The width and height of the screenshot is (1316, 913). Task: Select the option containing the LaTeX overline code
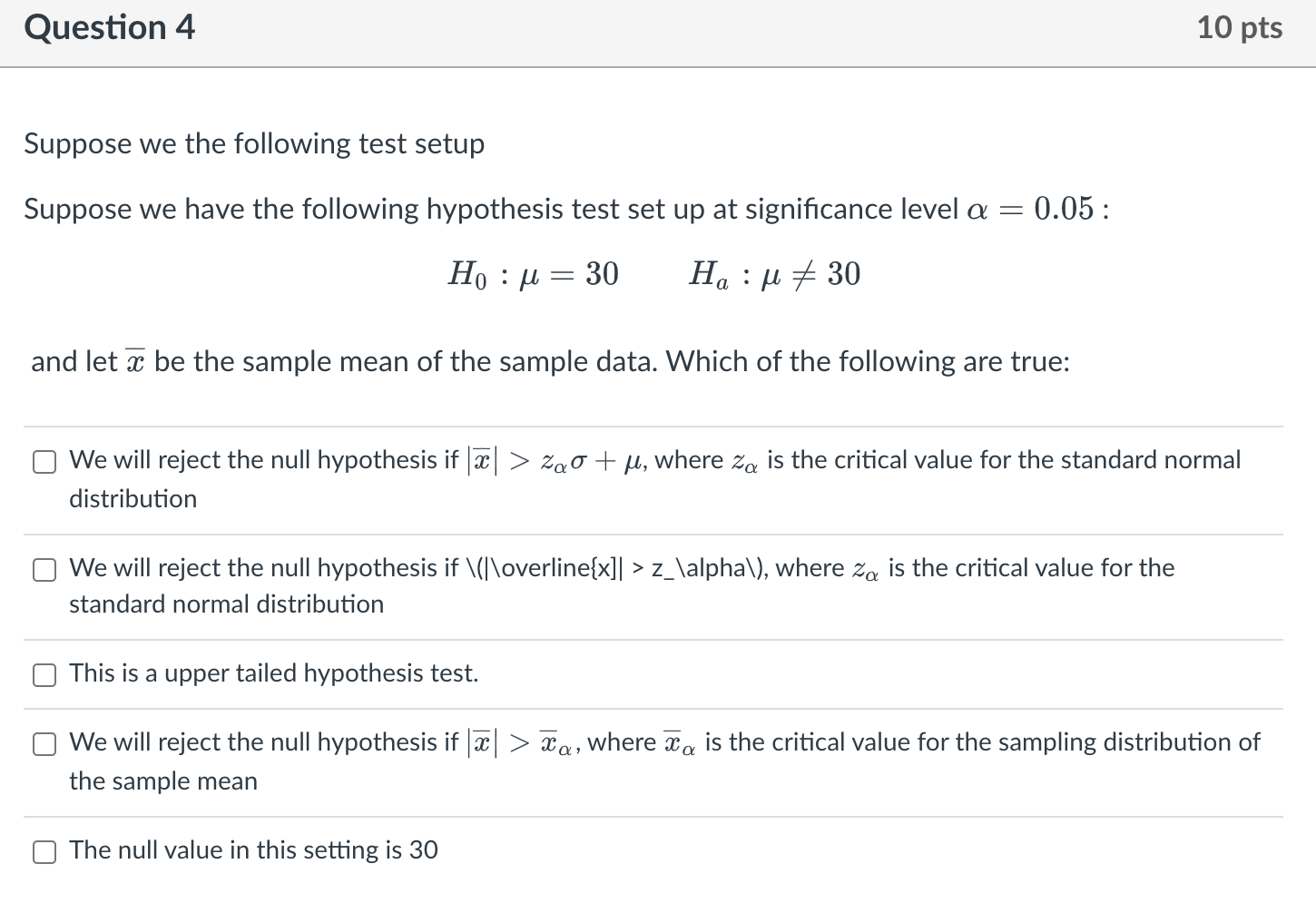tap(44, 570)
